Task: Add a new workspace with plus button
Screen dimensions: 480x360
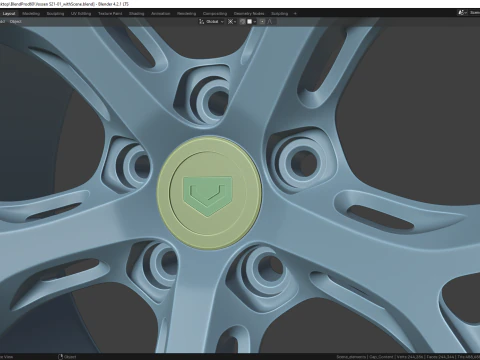Action: tap(295, 14)
